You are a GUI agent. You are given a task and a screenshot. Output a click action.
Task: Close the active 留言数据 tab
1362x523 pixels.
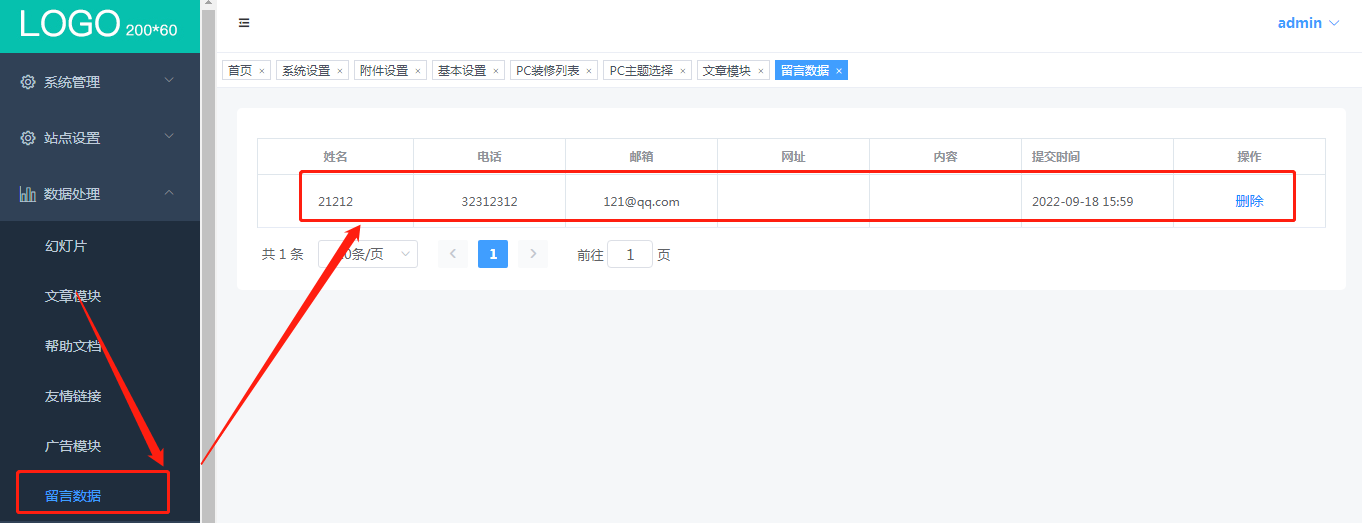pyautogui.click(x=839, y=71)
